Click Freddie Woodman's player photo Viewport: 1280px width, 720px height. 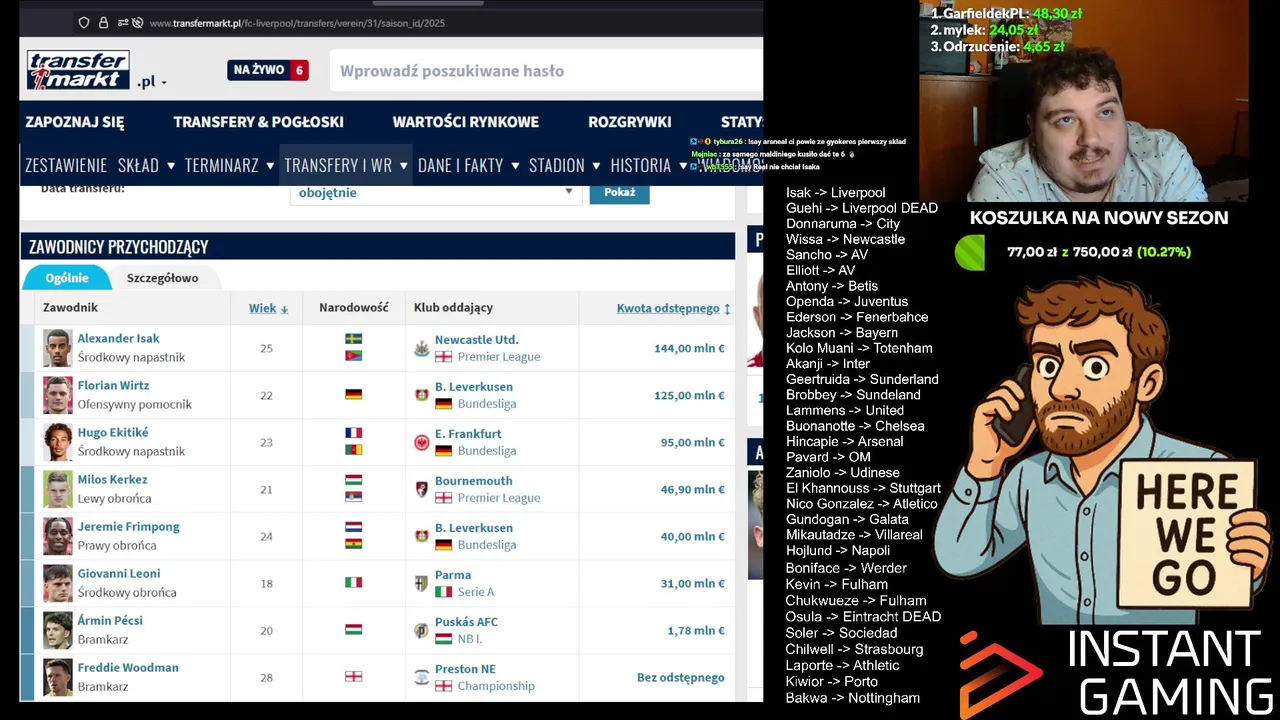point(58,677)
